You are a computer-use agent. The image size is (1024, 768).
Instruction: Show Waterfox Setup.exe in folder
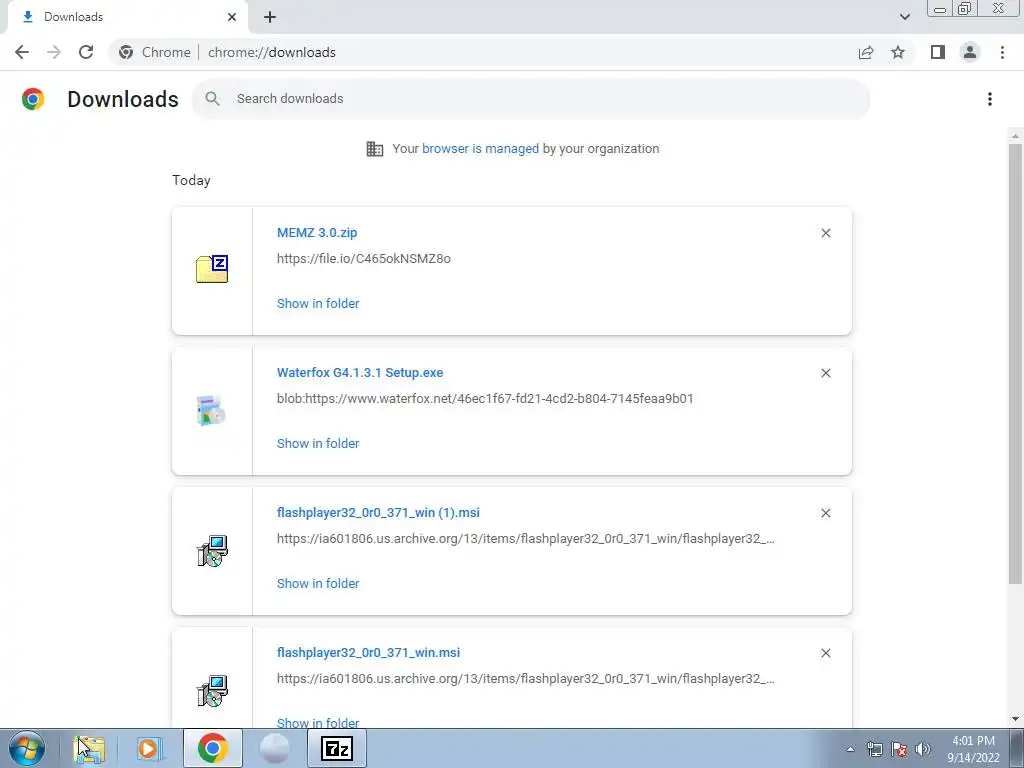point(318,443)
